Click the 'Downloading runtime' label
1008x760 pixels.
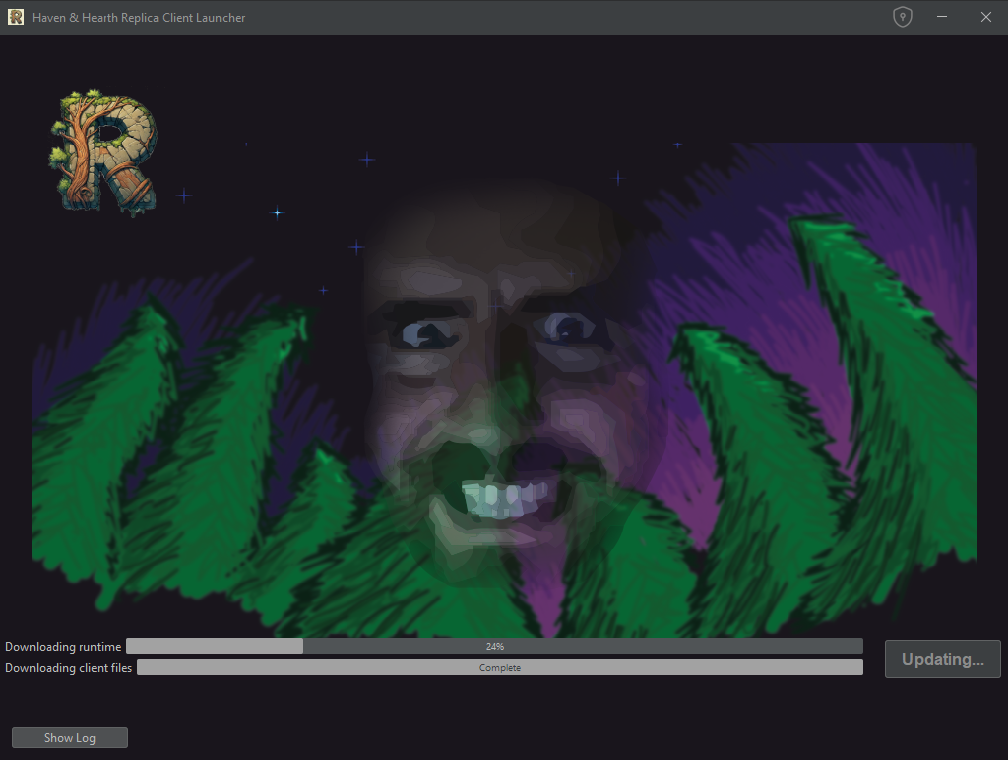(x=63, y=647)
